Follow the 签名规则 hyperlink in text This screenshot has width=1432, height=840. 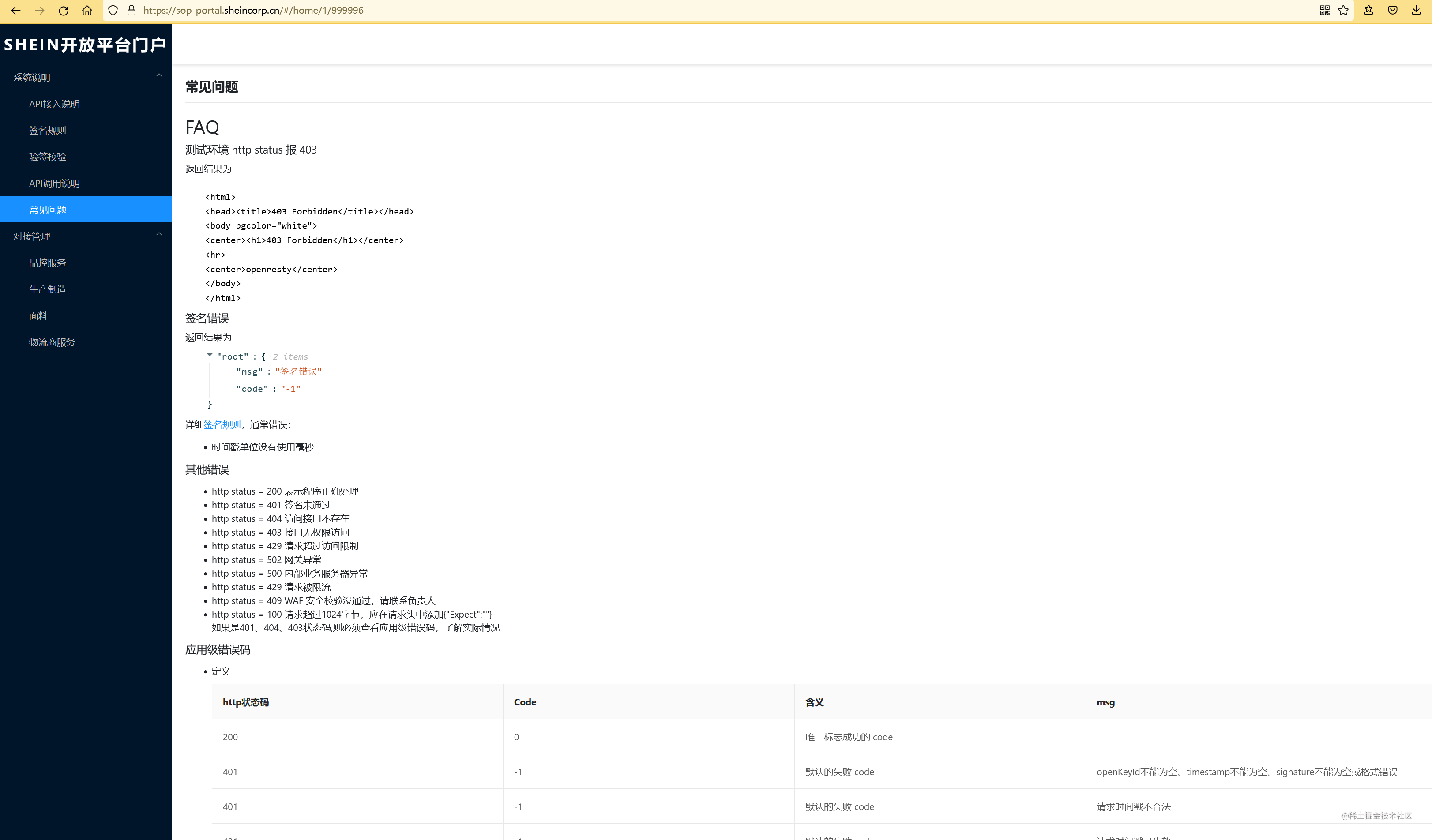click(222, 425)
